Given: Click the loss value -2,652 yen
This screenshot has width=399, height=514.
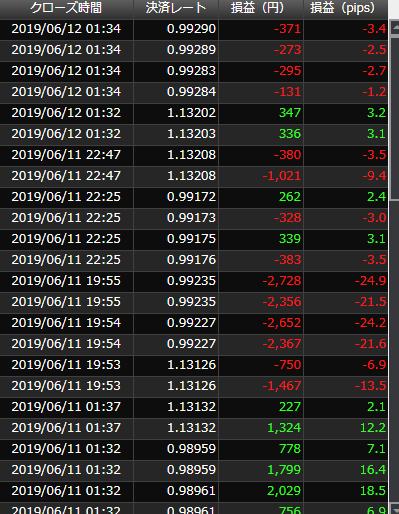Looking at the screenshot, I should click(x=282, y=323).
